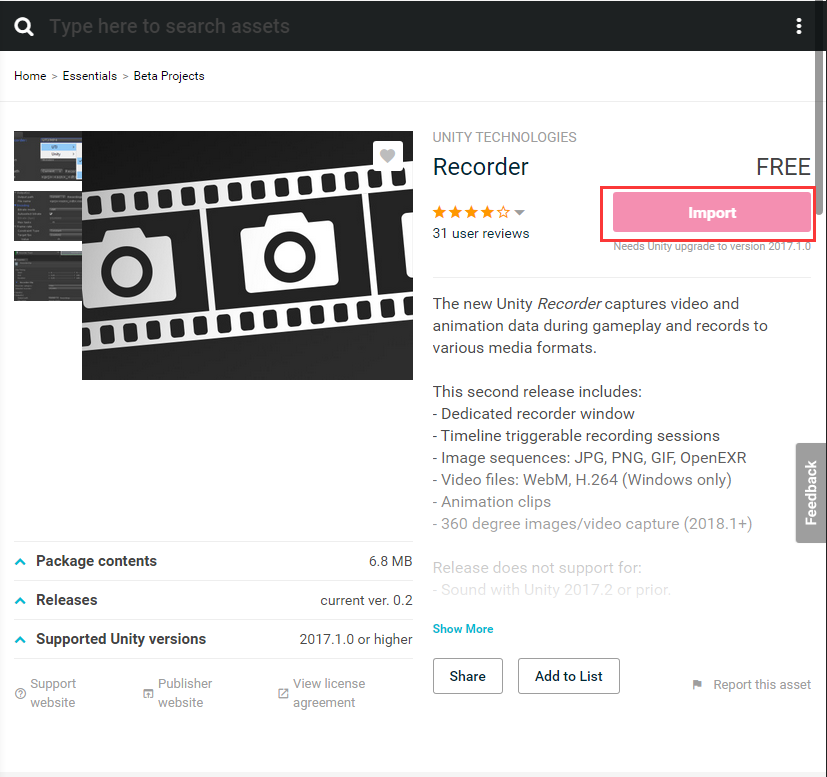Click the 'current ver. 0.2' text

(x=366, y=600)
